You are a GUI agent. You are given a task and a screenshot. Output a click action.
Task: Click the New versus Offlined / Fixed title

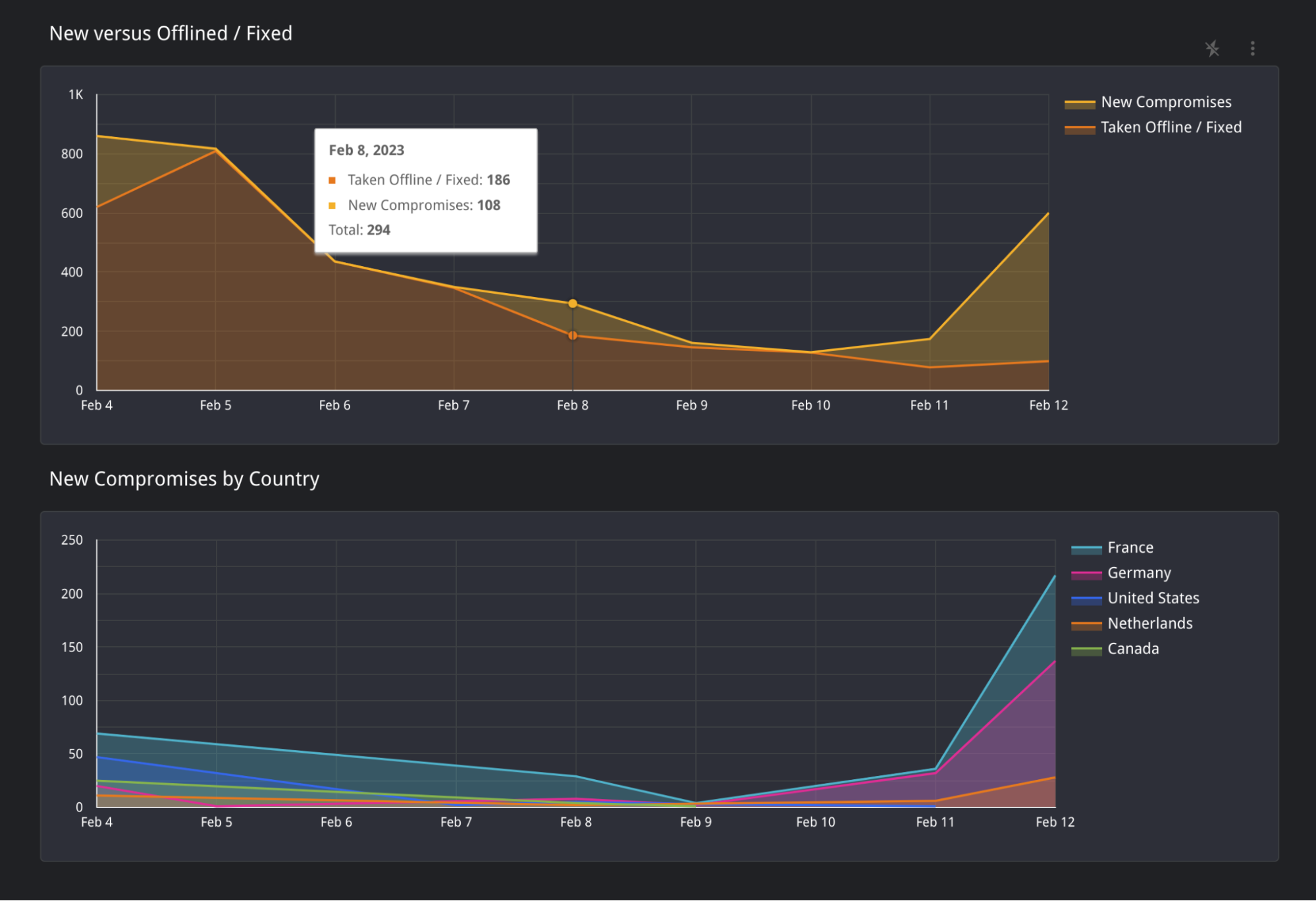171,34
